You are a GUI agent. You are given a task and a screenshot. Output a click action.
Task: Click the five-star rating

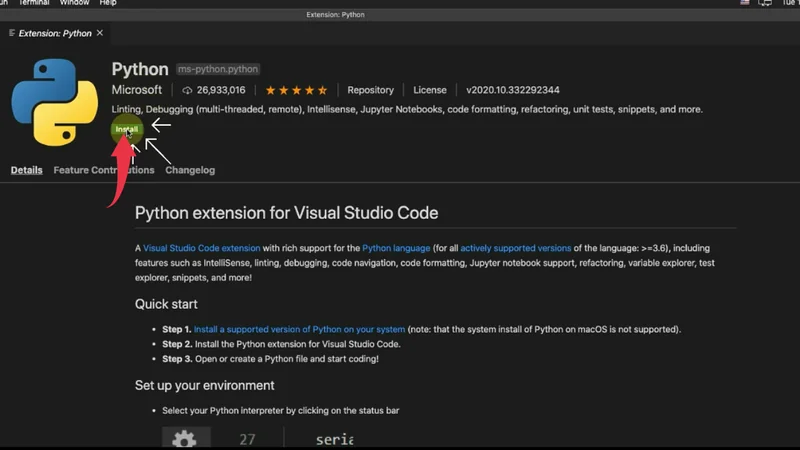295,90
